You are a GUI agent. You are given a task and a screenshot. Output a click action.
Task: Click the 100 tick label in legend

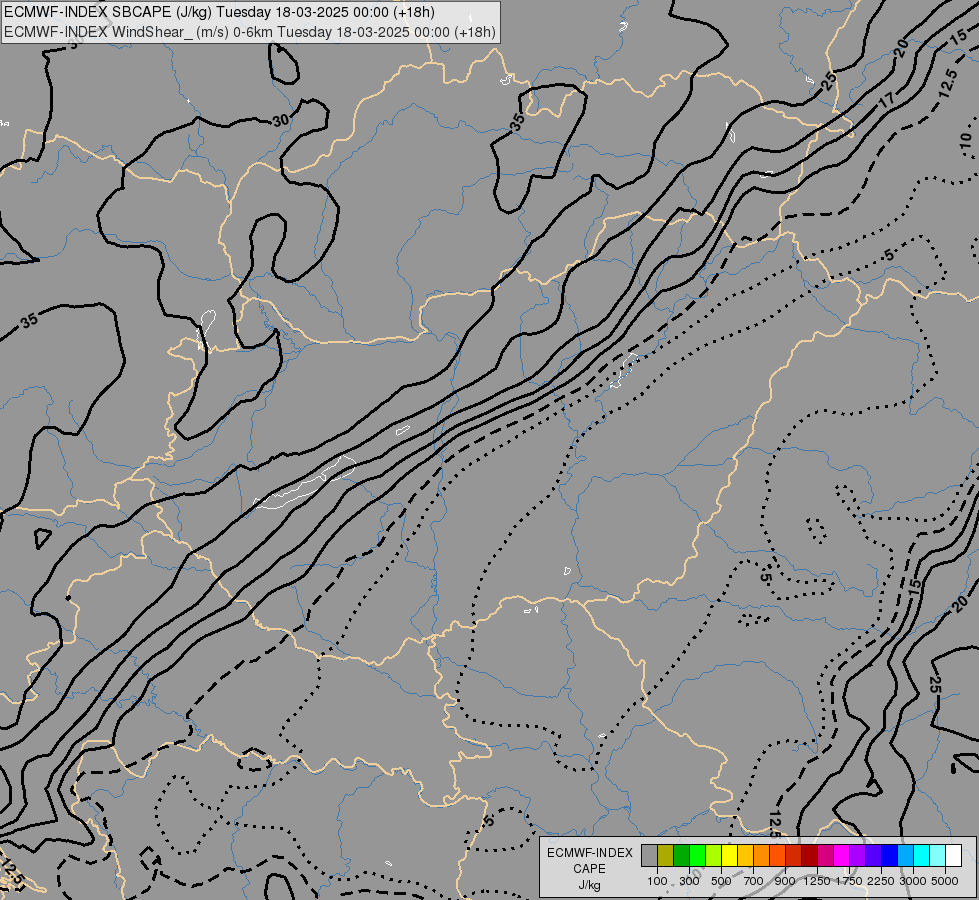click(x=657, y=881)
